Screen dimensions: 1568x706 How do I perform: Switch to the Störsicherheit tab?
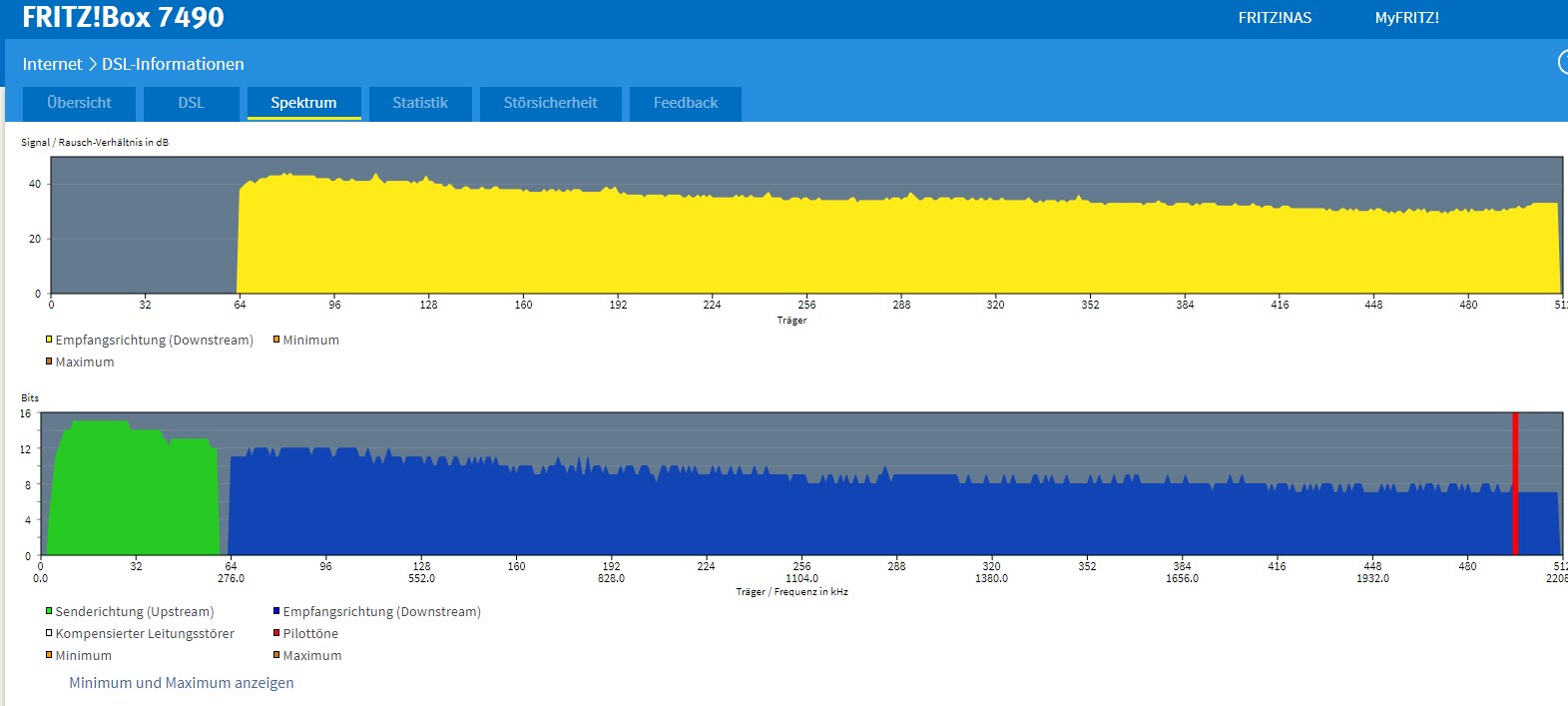coord(550,103)
